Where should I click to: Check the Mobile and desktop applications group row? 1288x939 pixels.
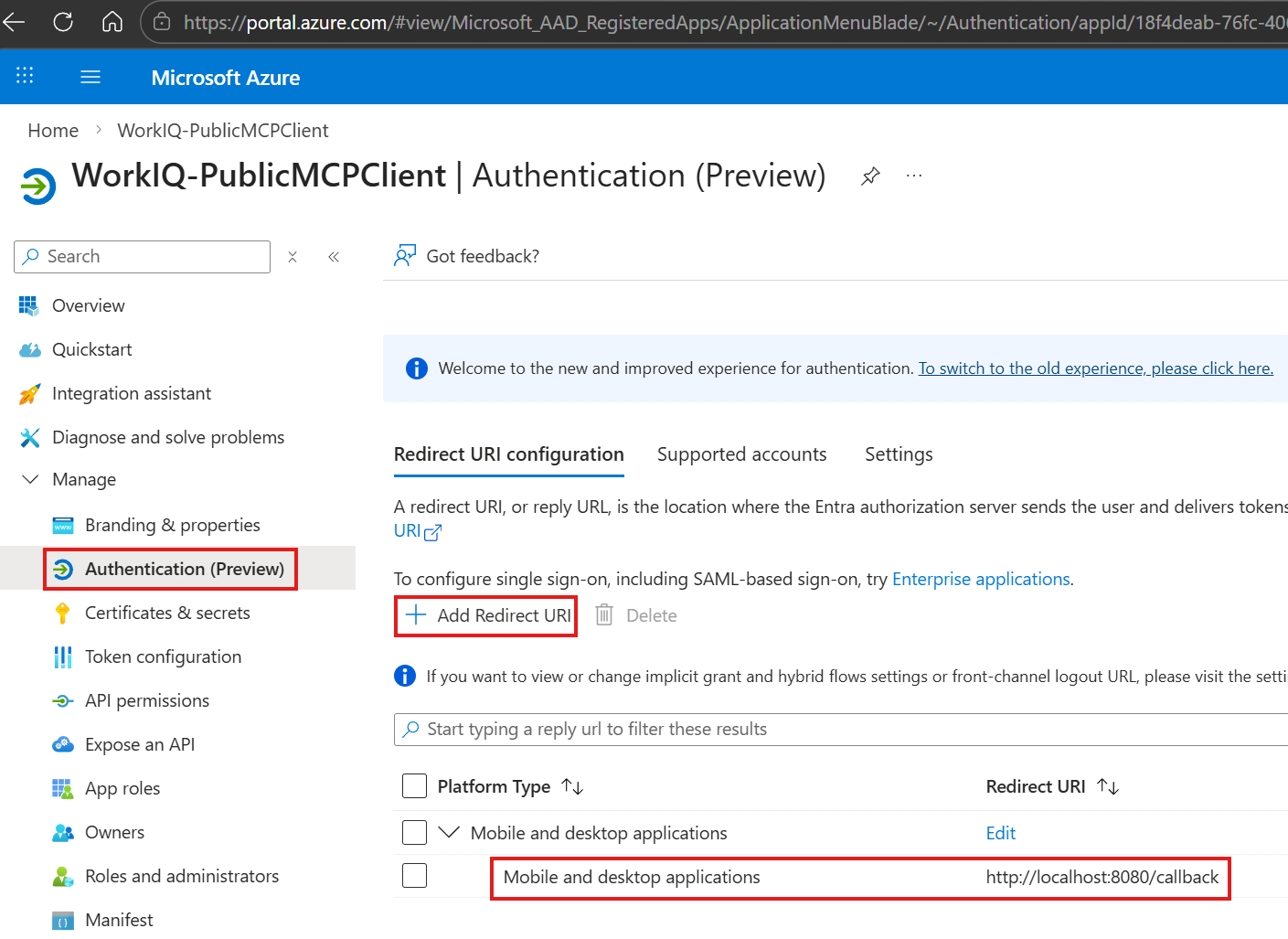414,832
